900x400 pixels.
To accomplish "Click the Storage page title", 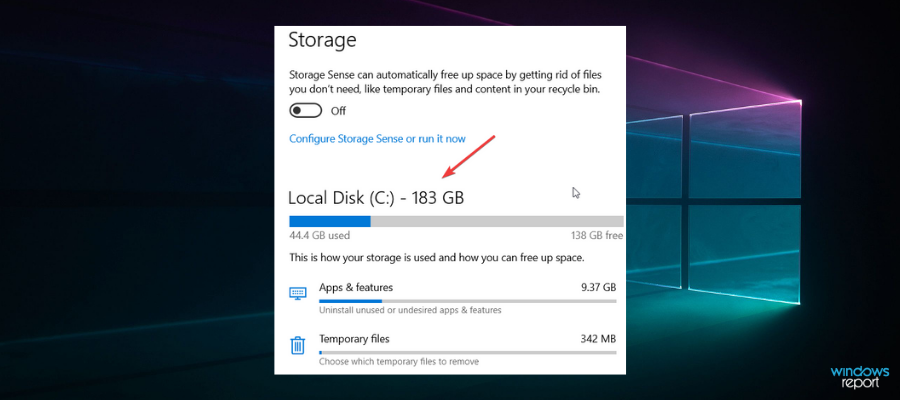I will [322, 40].
